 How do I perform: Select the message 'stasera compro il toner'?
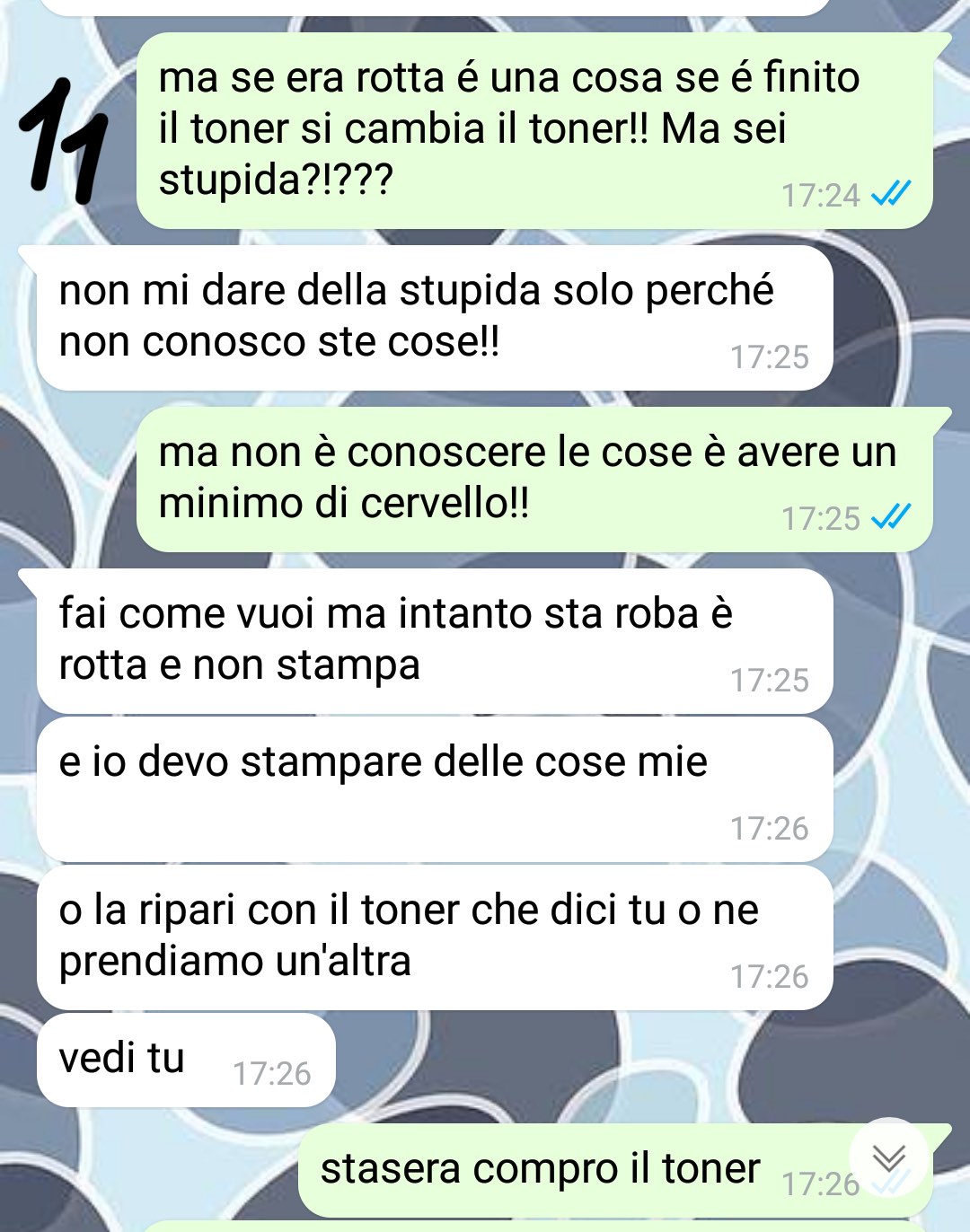615,1170
